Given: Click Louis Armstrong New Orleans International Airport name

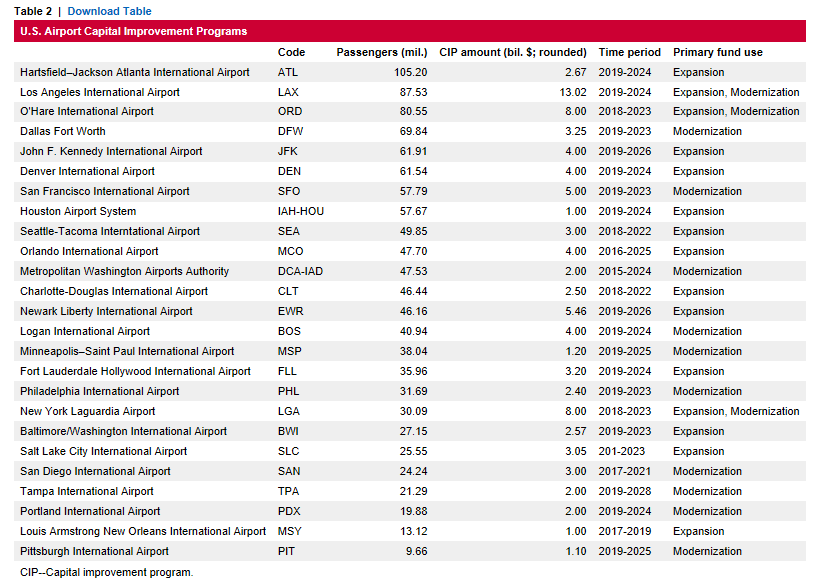Looking at the screenshot, I should [x=143, y=531].
